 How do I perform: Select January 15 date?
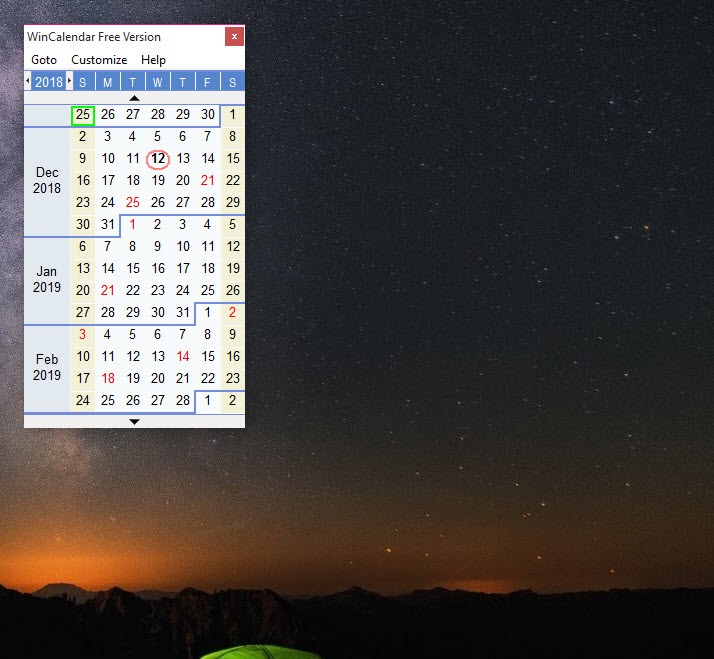point(133,268)
